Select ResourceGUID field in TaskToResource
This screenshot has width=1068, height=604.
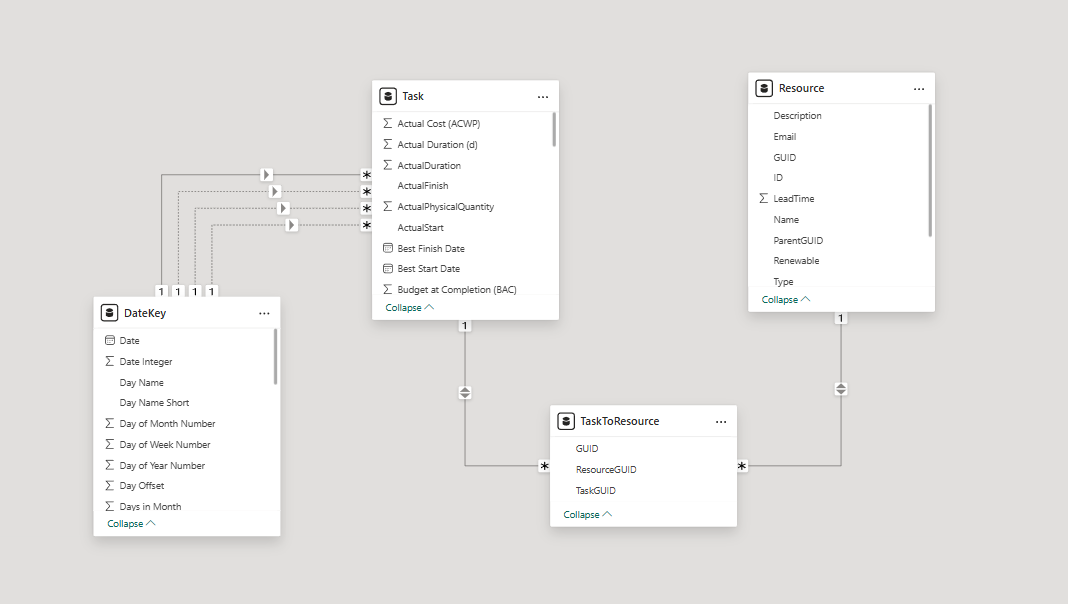(x=606, y=470)
